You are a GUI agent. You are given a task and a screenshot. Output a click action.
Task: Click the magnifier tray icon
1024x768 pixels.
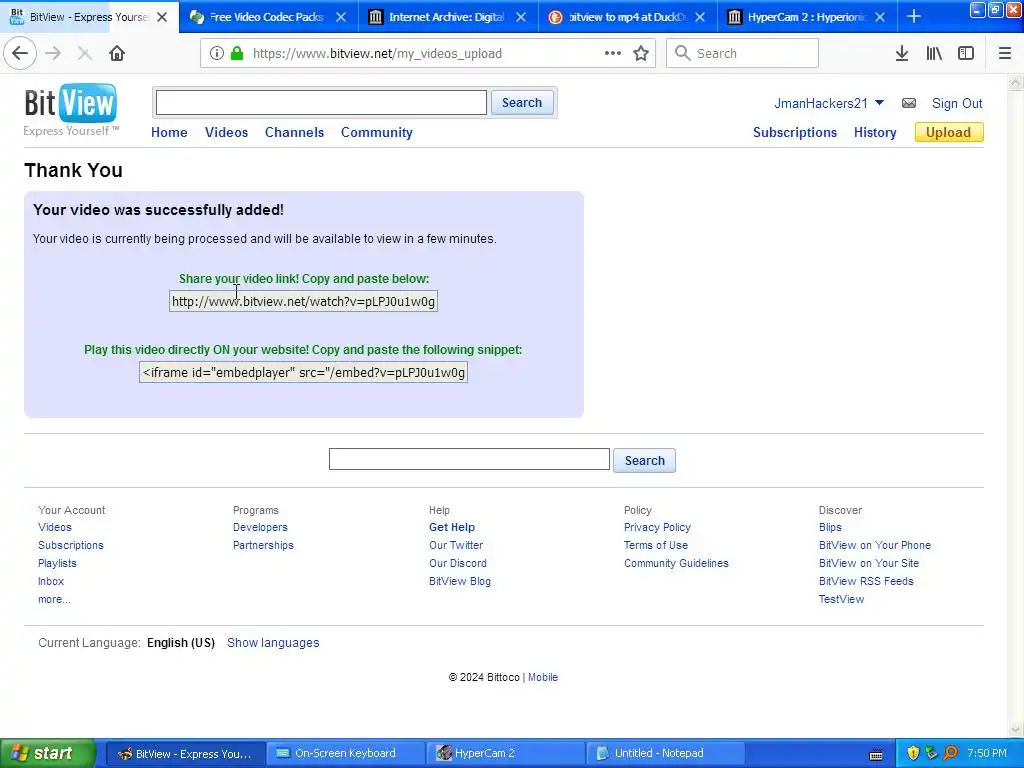[x=950, y=753]
